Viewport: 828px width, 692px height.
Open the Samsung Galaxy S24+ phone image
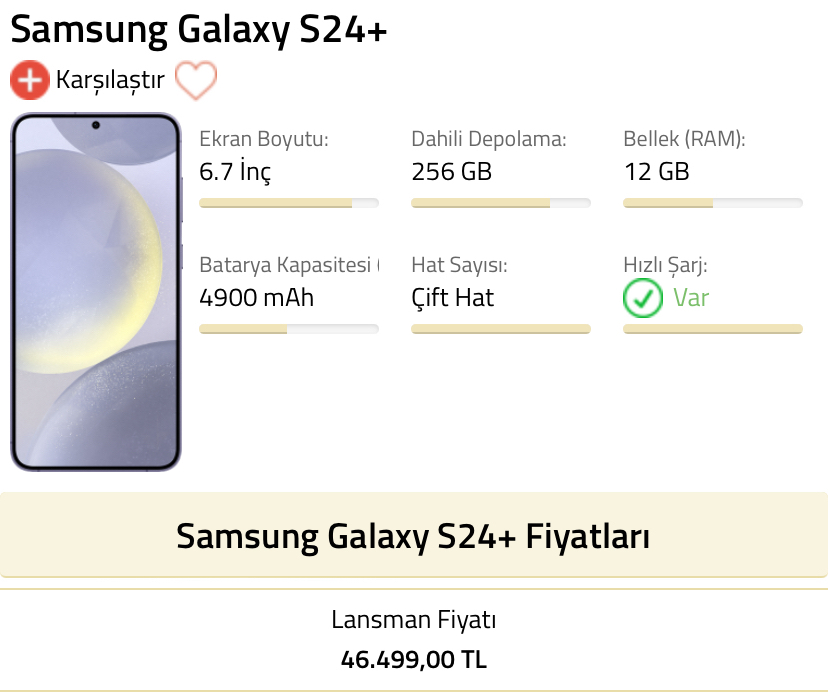(95, 292)
